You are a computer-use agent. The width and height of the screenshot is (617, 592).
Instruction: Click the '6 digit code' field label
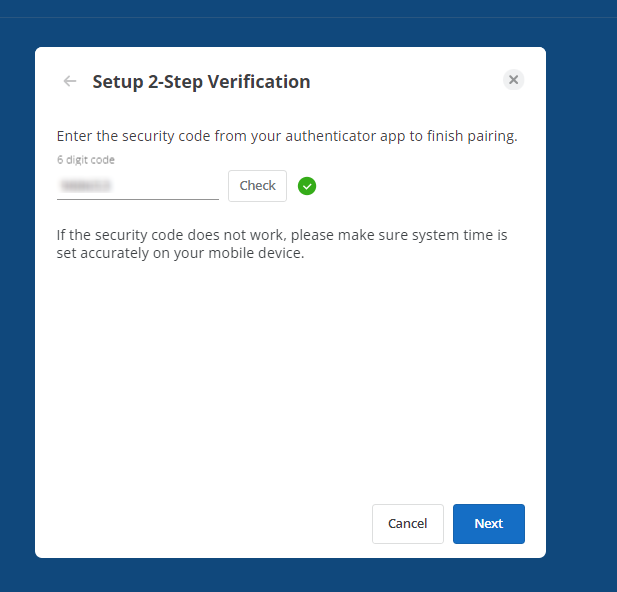point(86,160)
